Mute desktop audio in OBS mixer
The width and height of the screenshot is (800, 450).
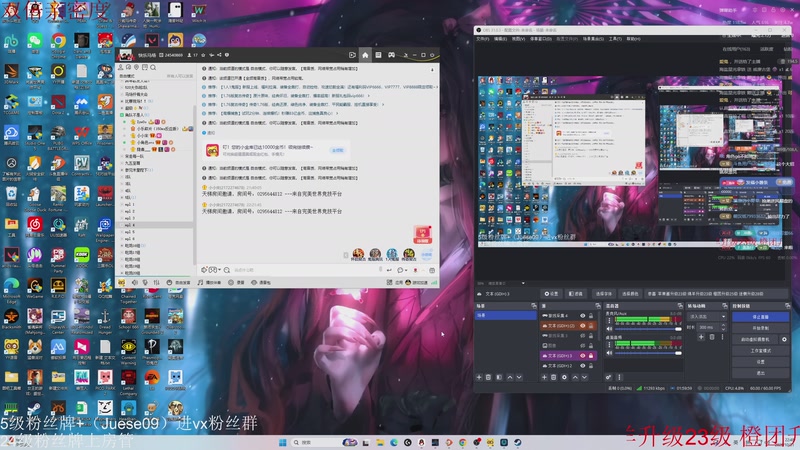[609, 353]
